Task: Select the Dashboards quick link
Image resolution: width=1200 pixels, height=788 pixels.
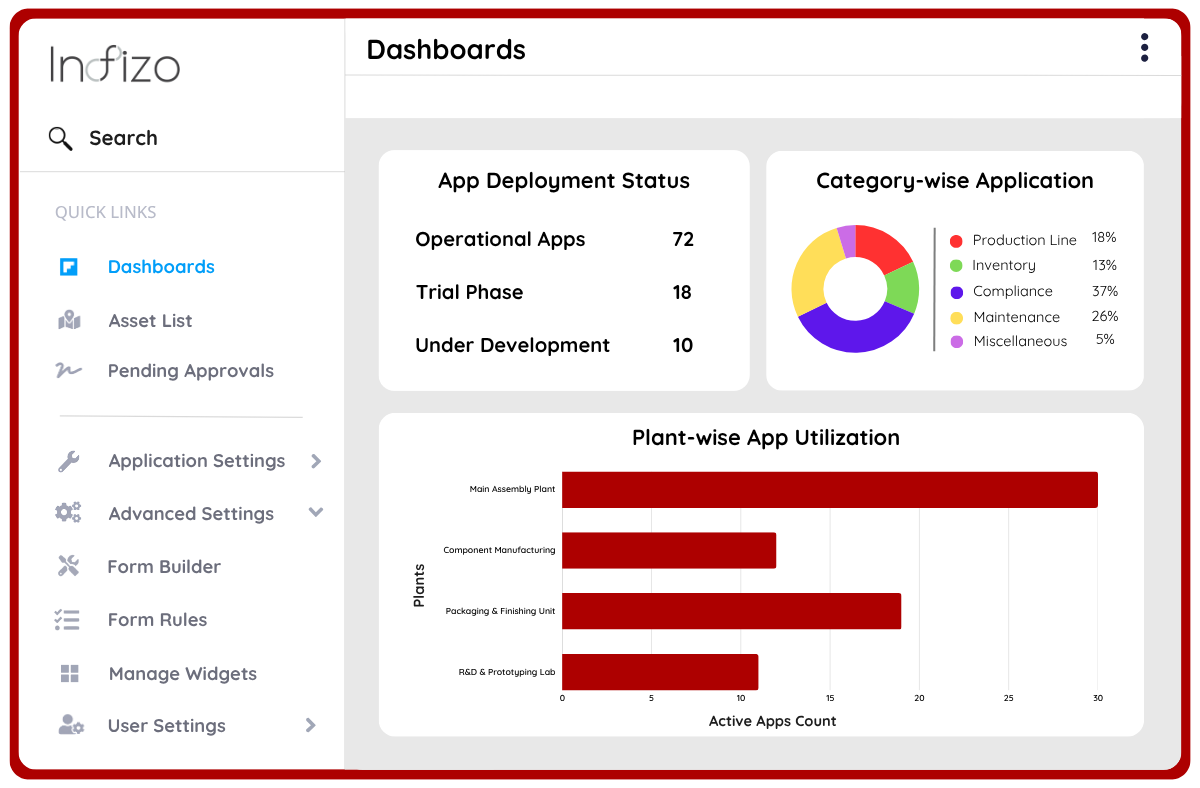Action: (161, 266)
